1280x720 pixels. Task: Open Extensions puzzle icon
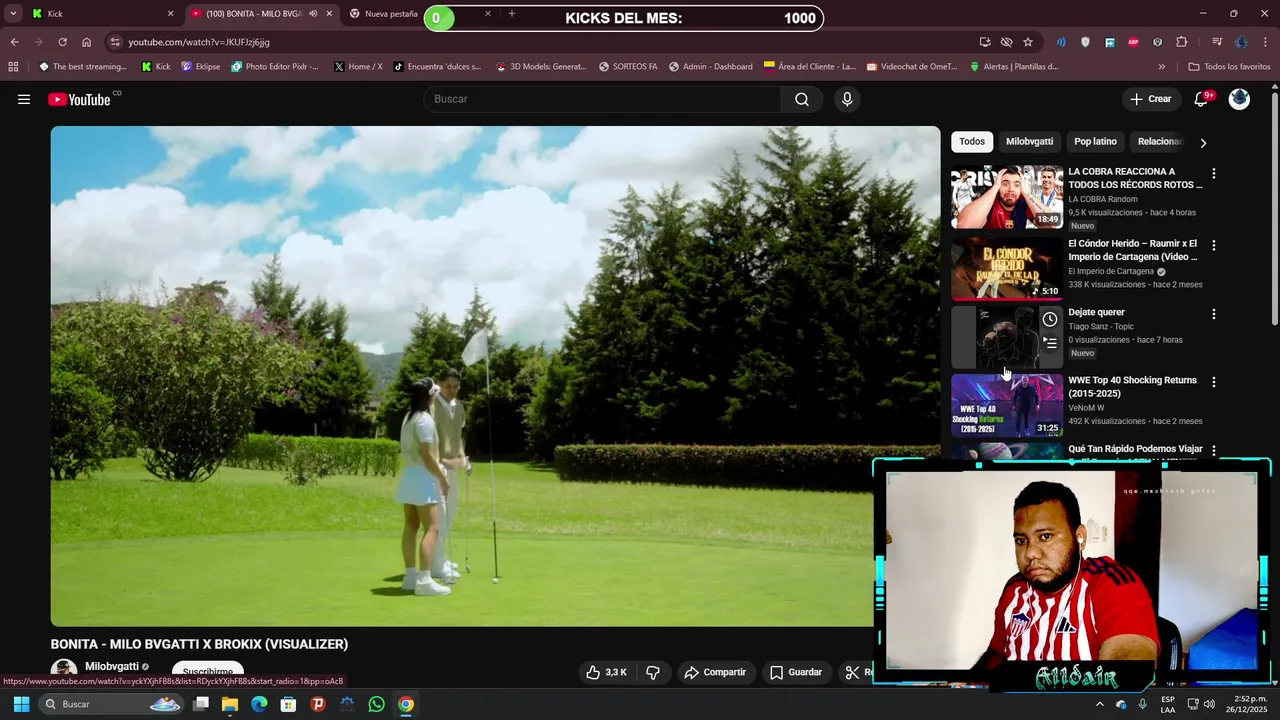[x=1182, y=42]
